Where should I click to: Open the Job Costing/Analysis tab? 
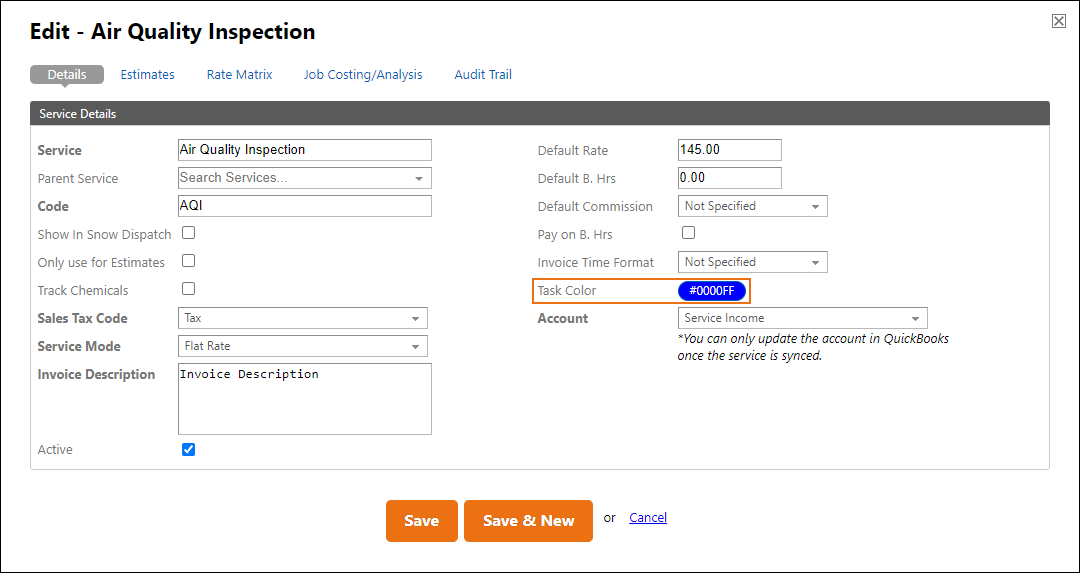(363, 74)
